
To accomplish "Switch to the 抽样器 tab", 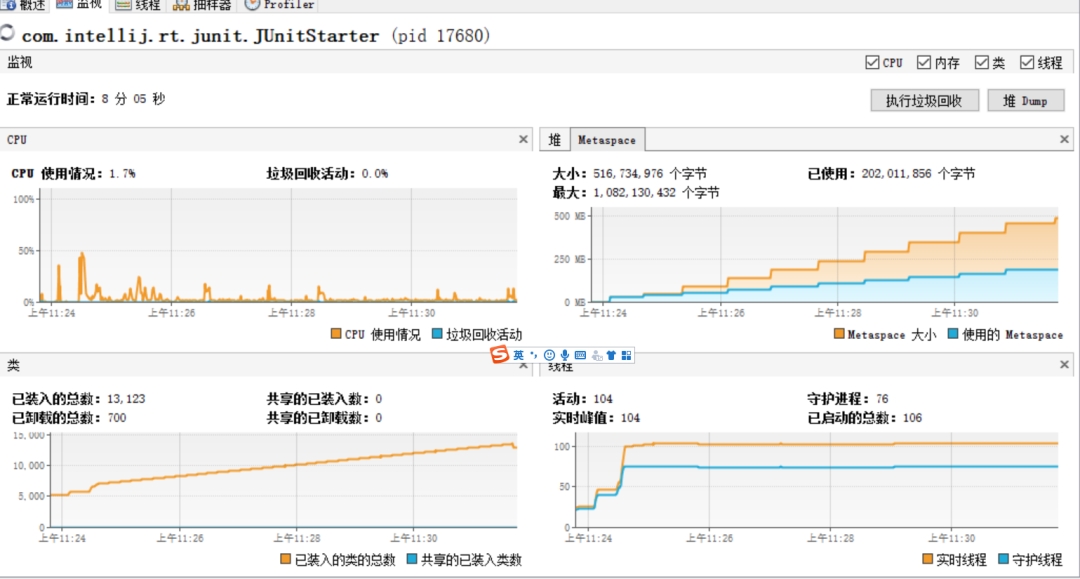I will [x=201, y=5].
